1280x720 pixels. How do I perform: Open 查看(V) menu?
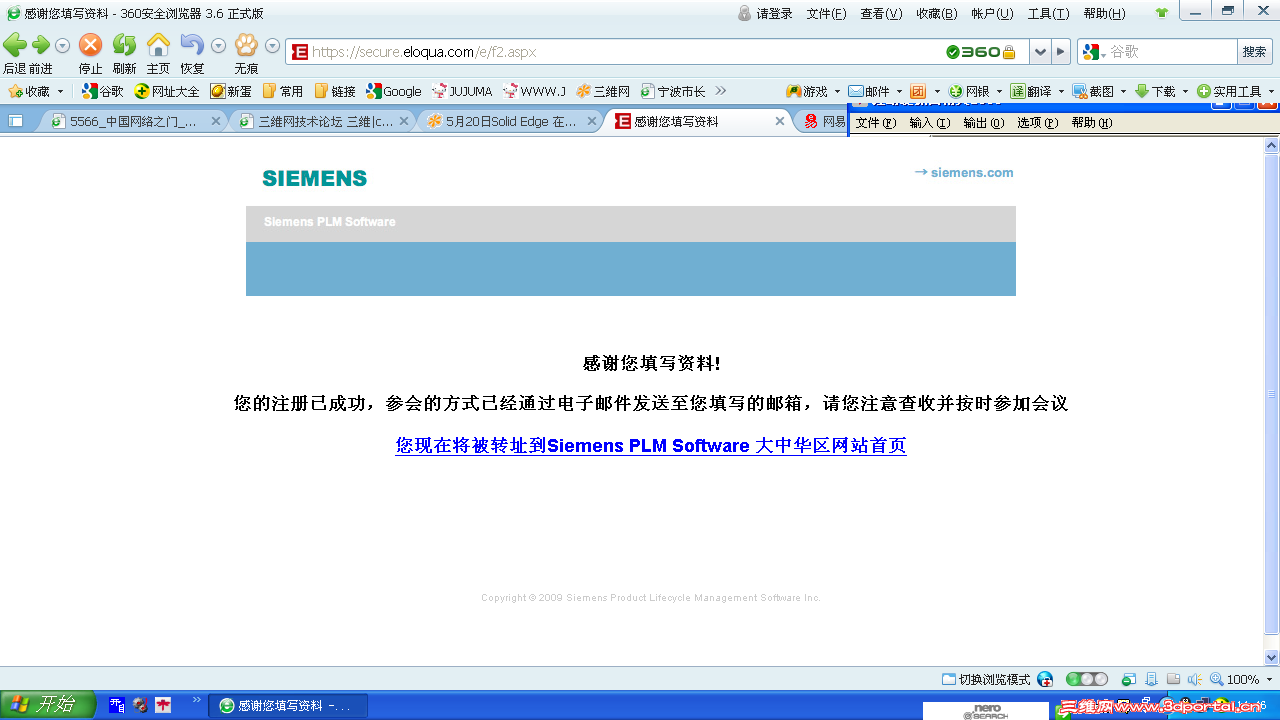tap(881, 13)
